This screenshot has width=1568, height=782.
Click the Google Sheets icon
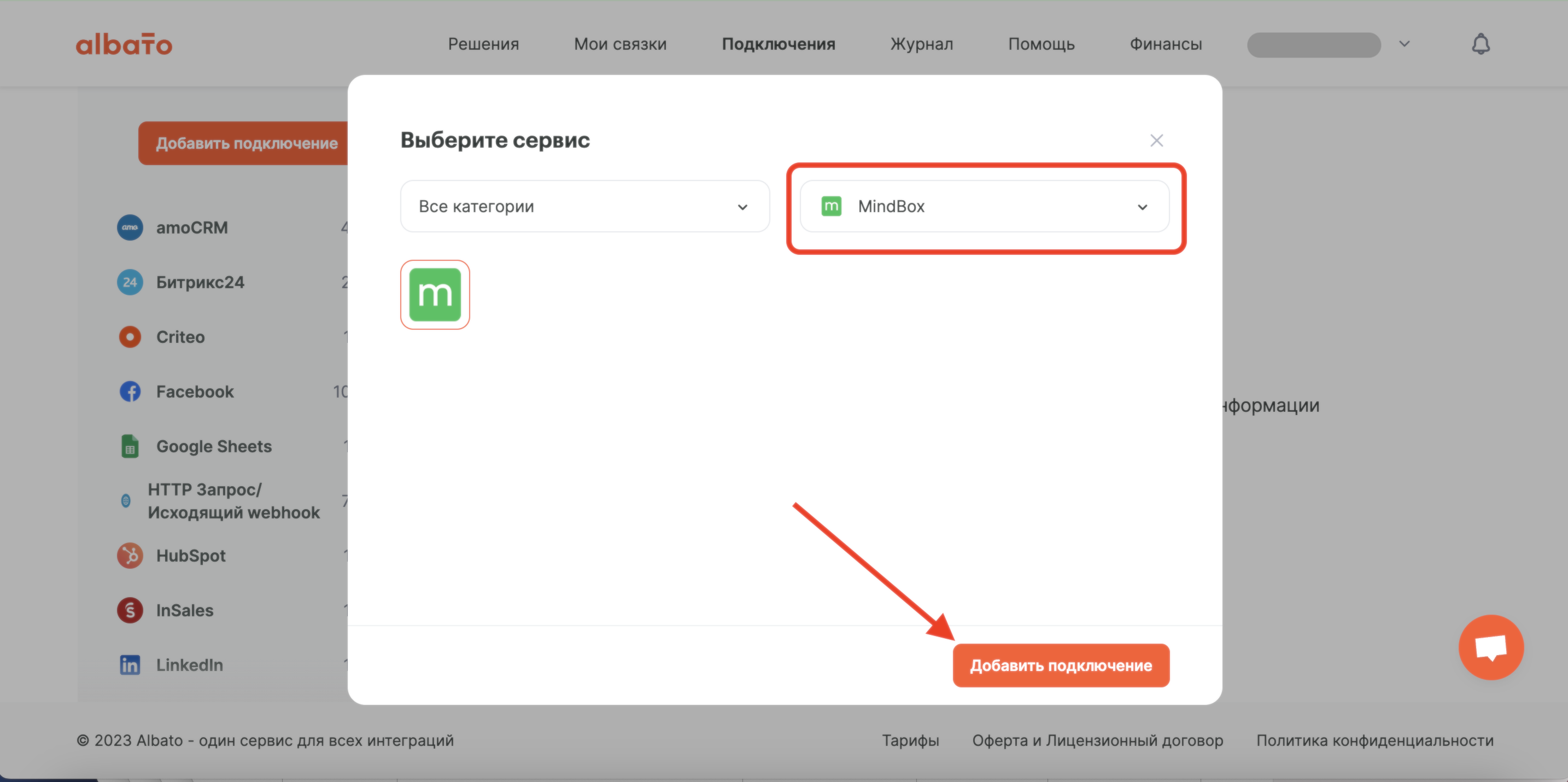[x=130, y=446]
